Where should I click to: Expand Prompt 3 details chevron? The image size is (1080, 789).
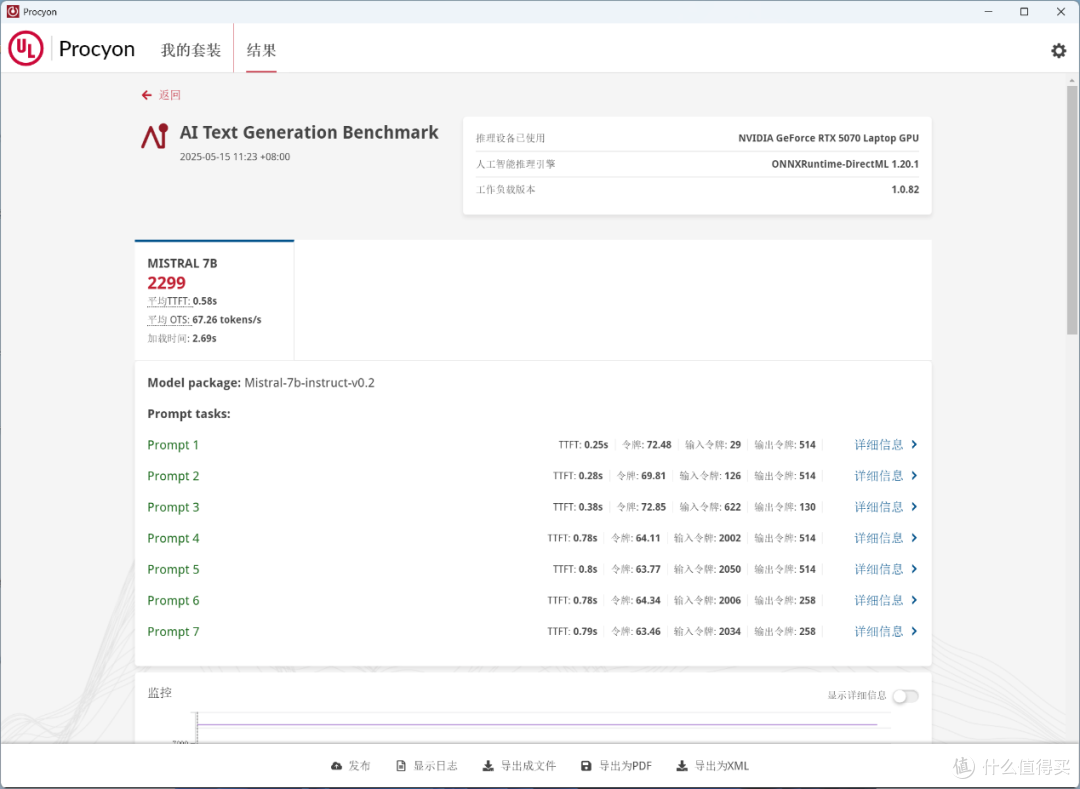(914, 507)
